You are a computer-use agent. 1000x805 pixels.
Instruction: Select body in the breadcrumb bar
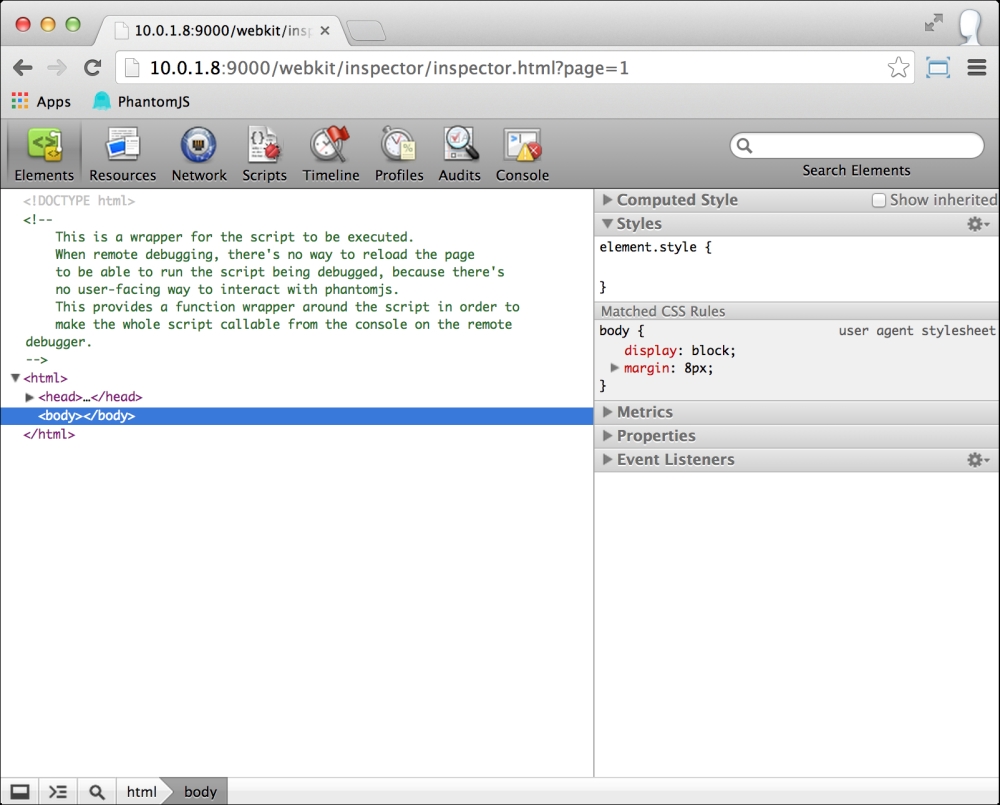[200, 792]
